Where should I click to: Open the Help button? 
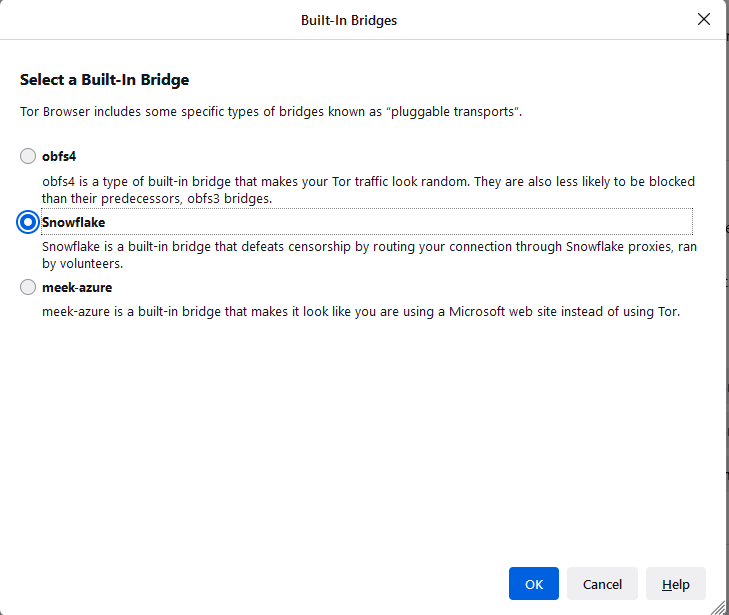tap(676, 583)
